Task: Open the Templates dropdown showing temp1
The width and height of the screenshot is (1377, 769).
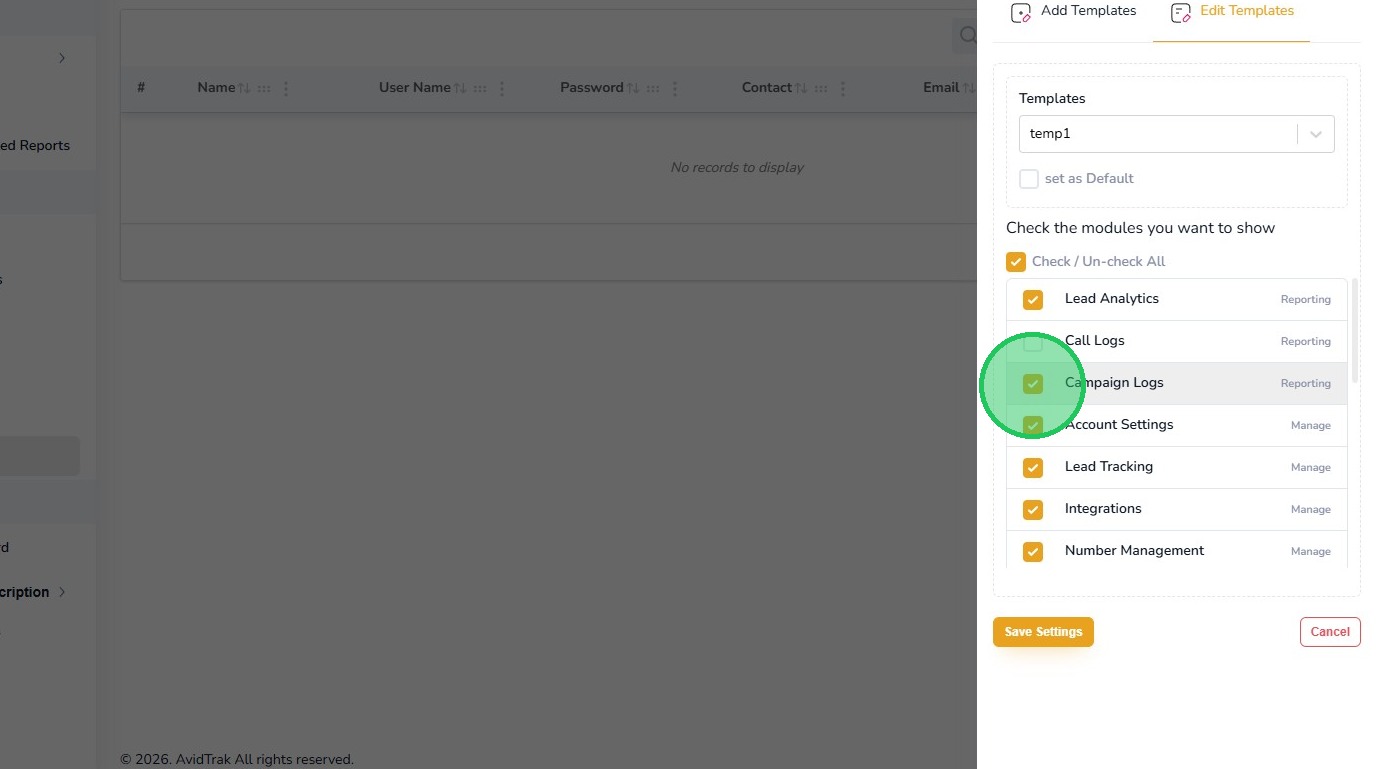Action: point(1176,134)
